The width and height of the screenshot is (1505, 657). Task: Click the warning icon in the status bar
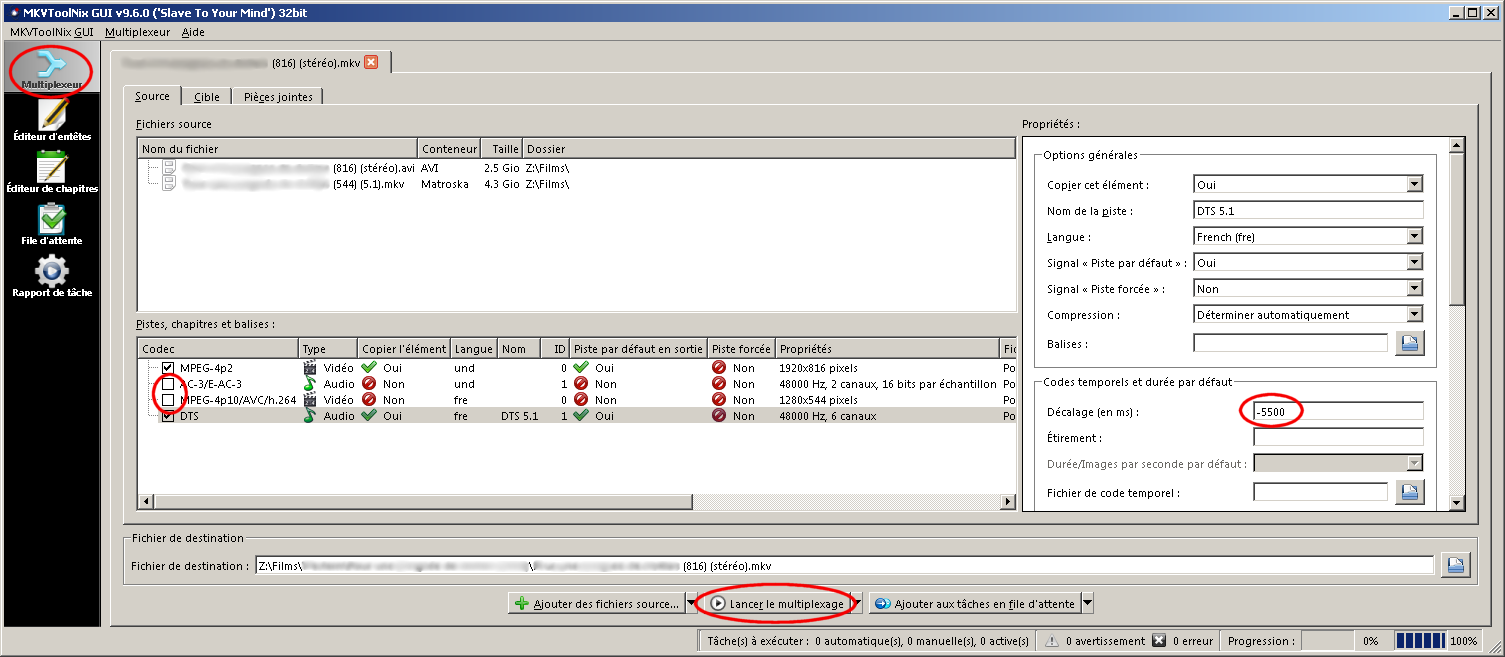1052,641
